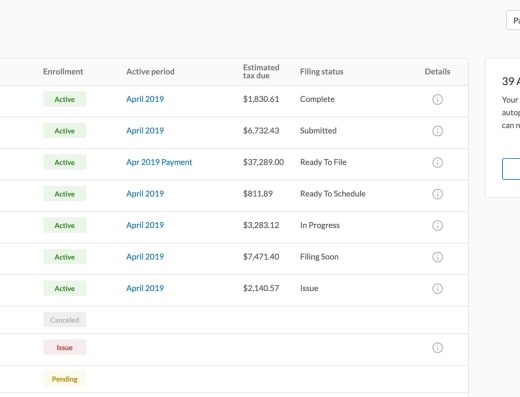The height and width of the screenshot is (397, 520).
Task: Click info icon in Ready To Schedule row
Action: [437, 194]
